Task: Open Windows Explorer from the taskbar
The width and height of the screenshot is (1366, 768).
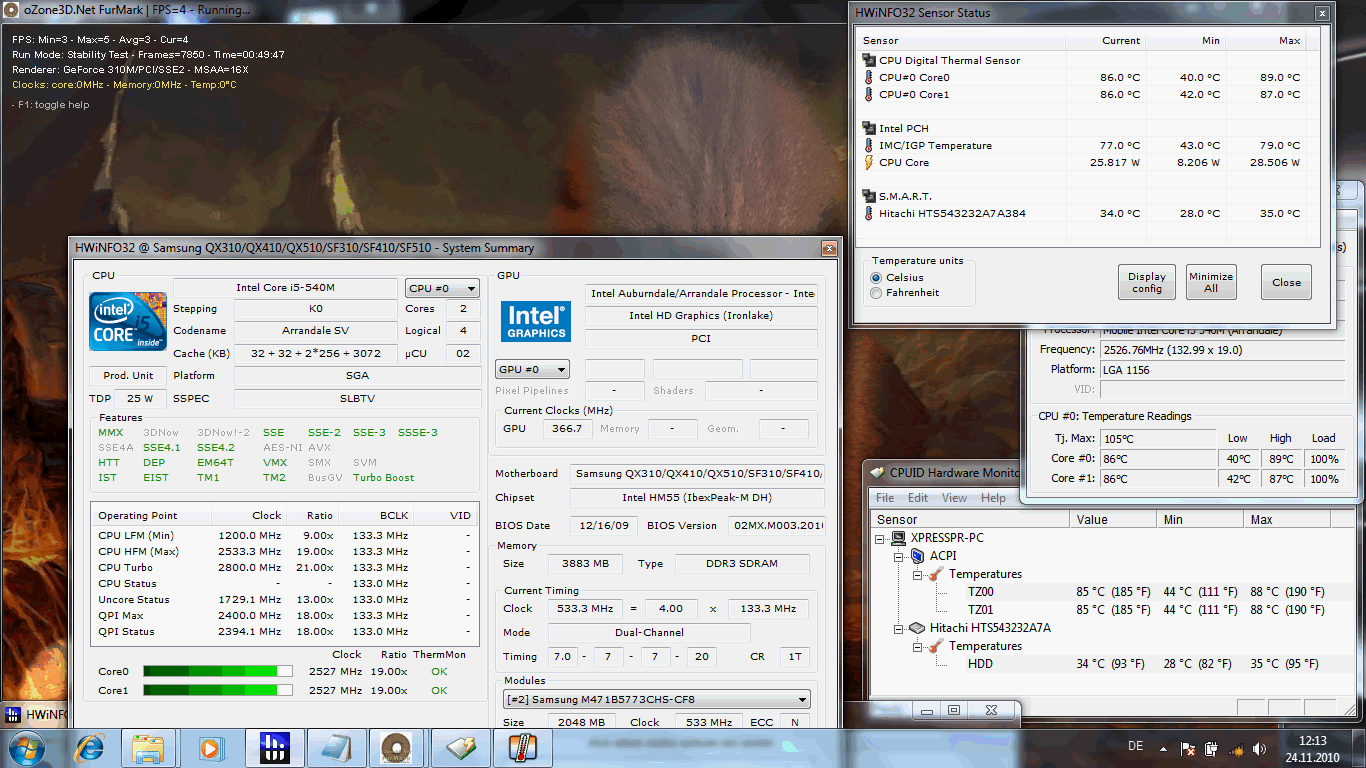Action: (x=148, y=748)
